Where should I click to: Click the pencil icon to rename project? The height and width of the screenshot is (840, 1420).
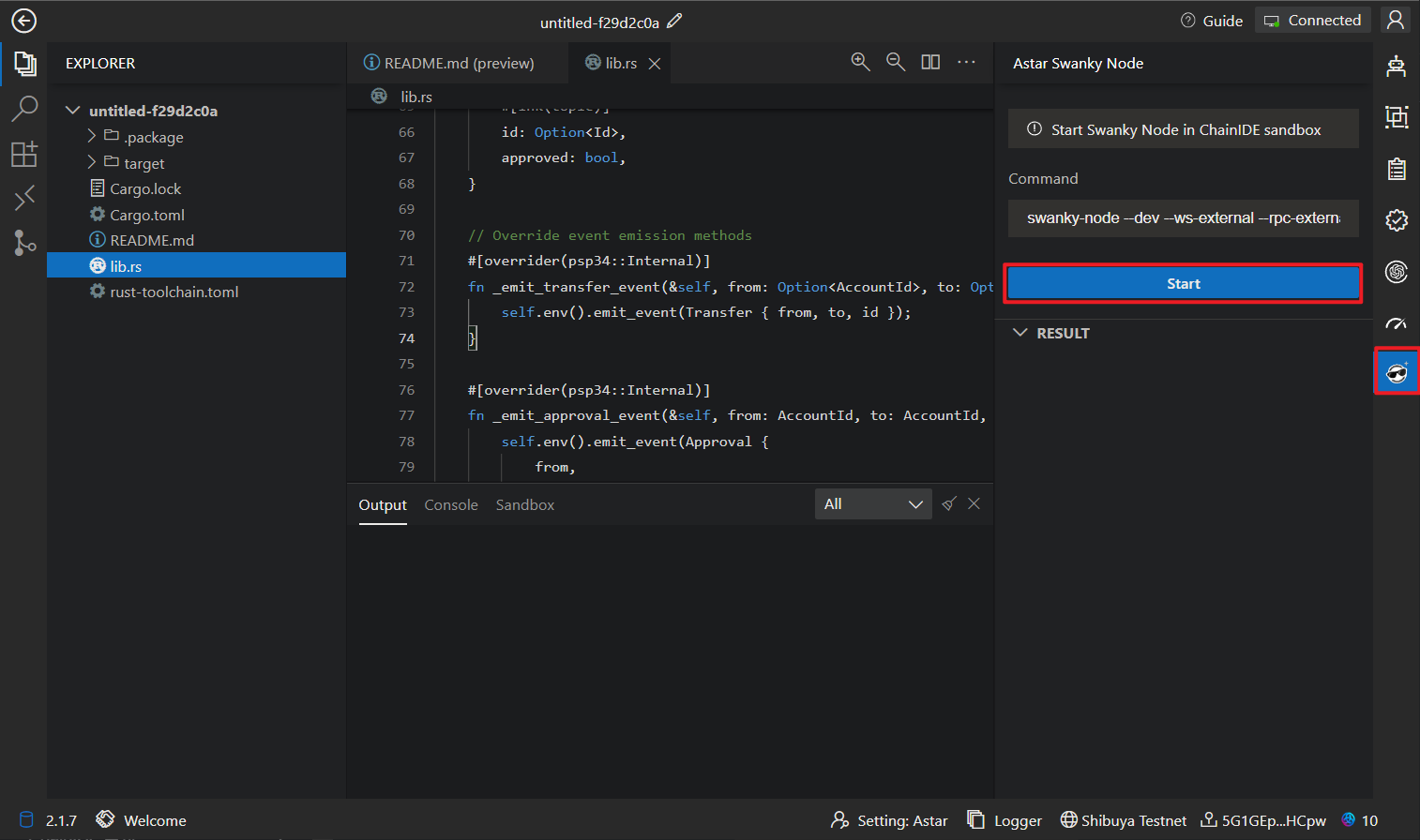pyautogui.click(x=674, y=21)
